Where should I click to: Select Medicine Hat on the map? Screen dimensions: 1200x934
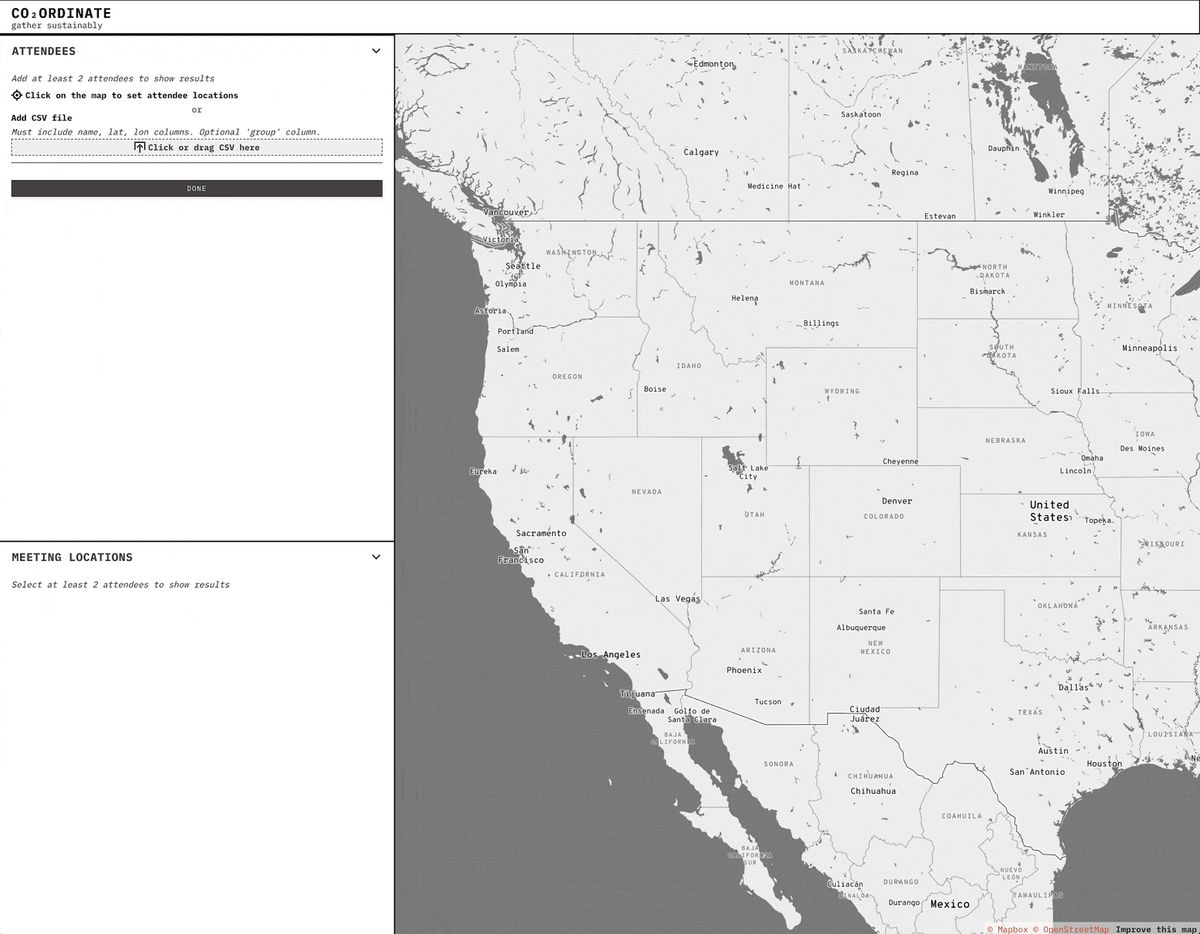[x=774, y=186]
